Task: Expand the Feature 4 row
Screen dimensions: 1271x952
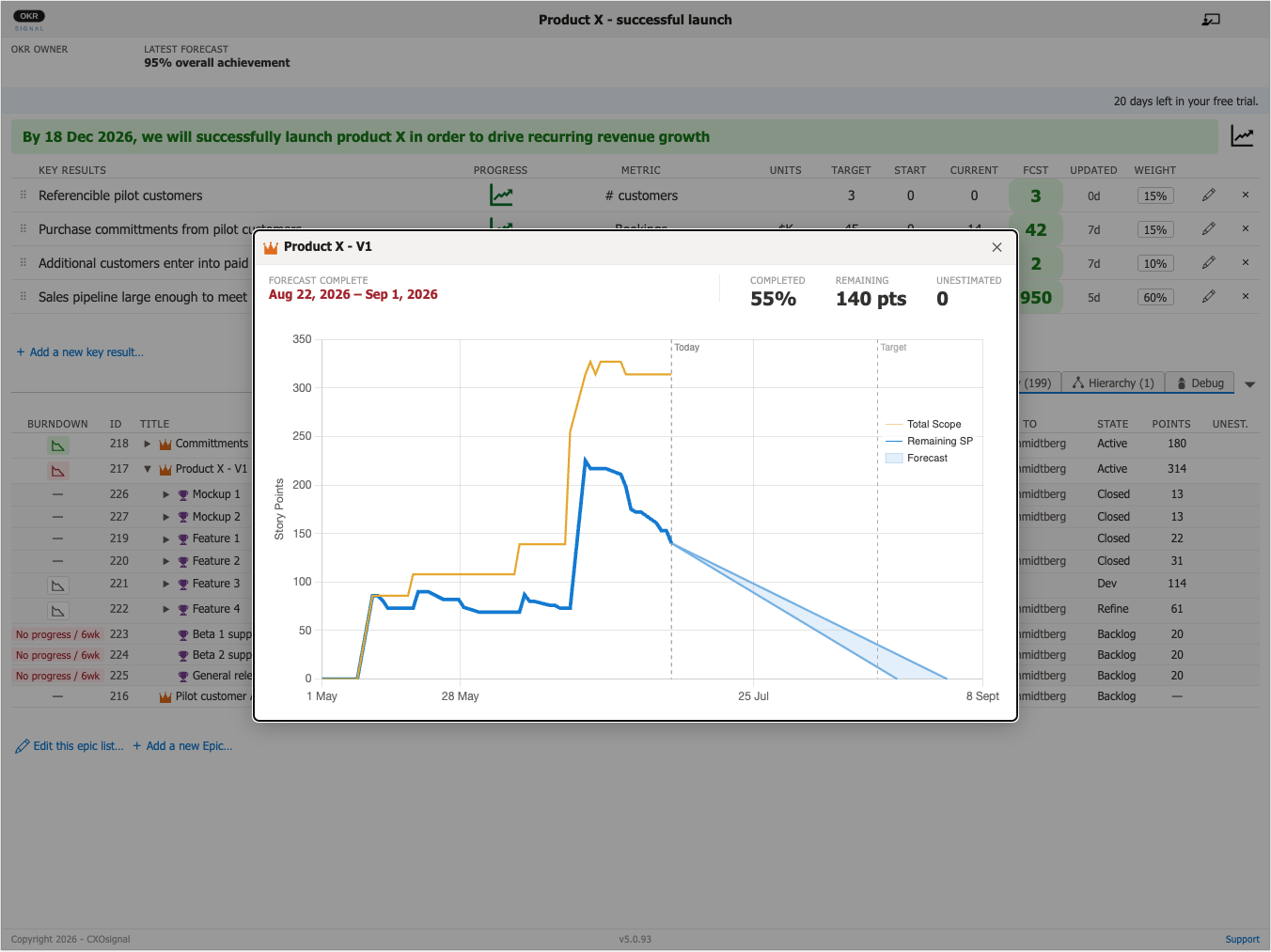Action: point(166,610)
